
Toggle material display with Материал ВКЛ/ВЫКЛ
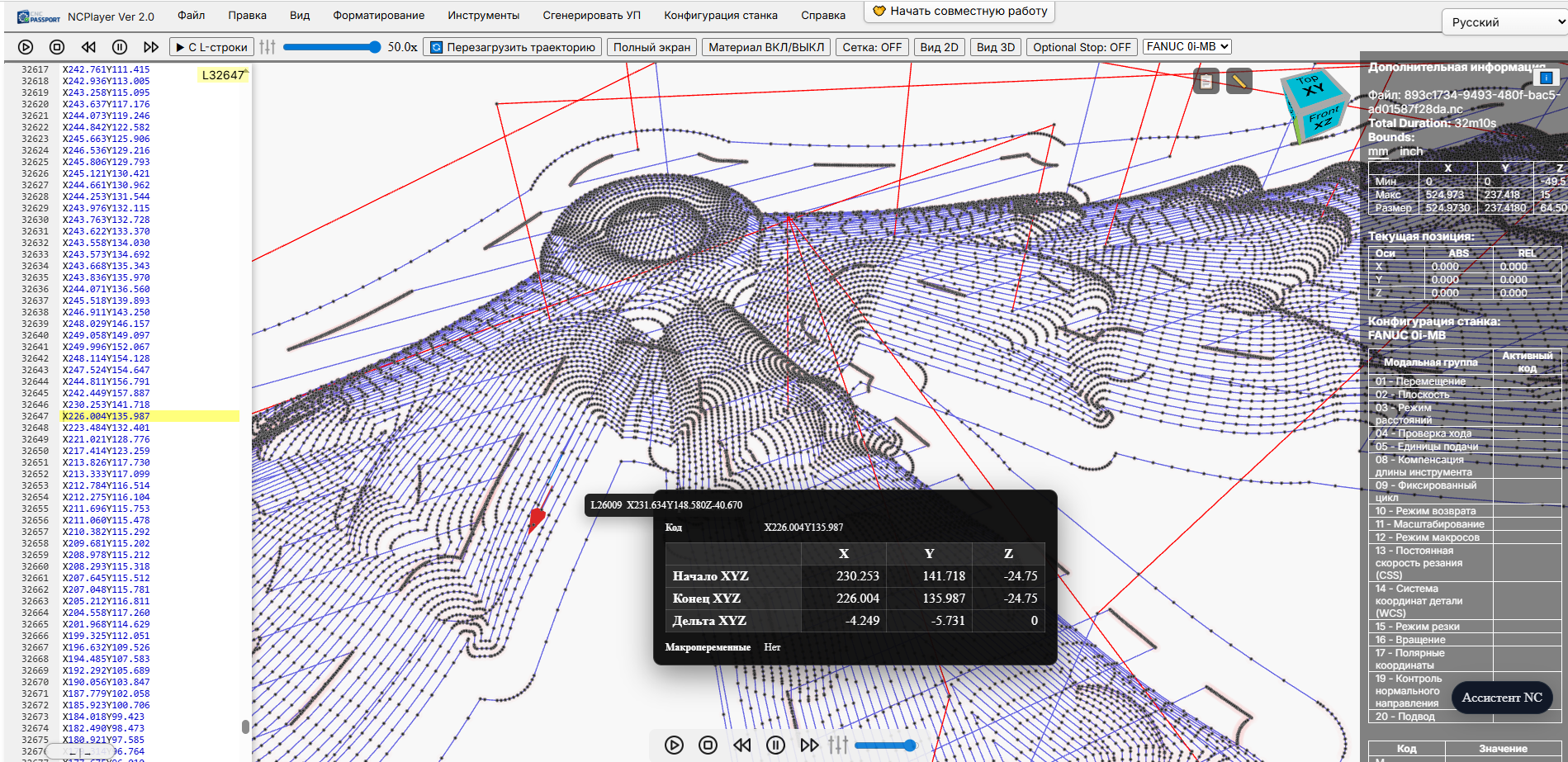click(x=766, y=47)
